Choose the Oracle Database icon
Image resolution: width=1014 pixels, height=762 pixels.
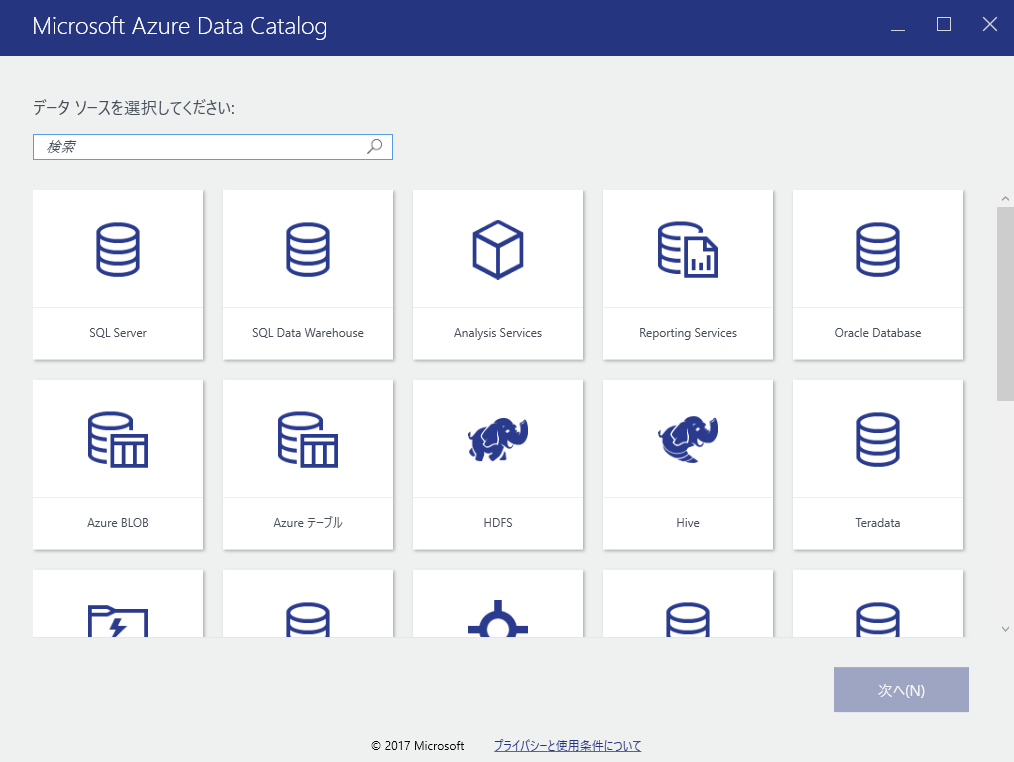pos(878,250)
